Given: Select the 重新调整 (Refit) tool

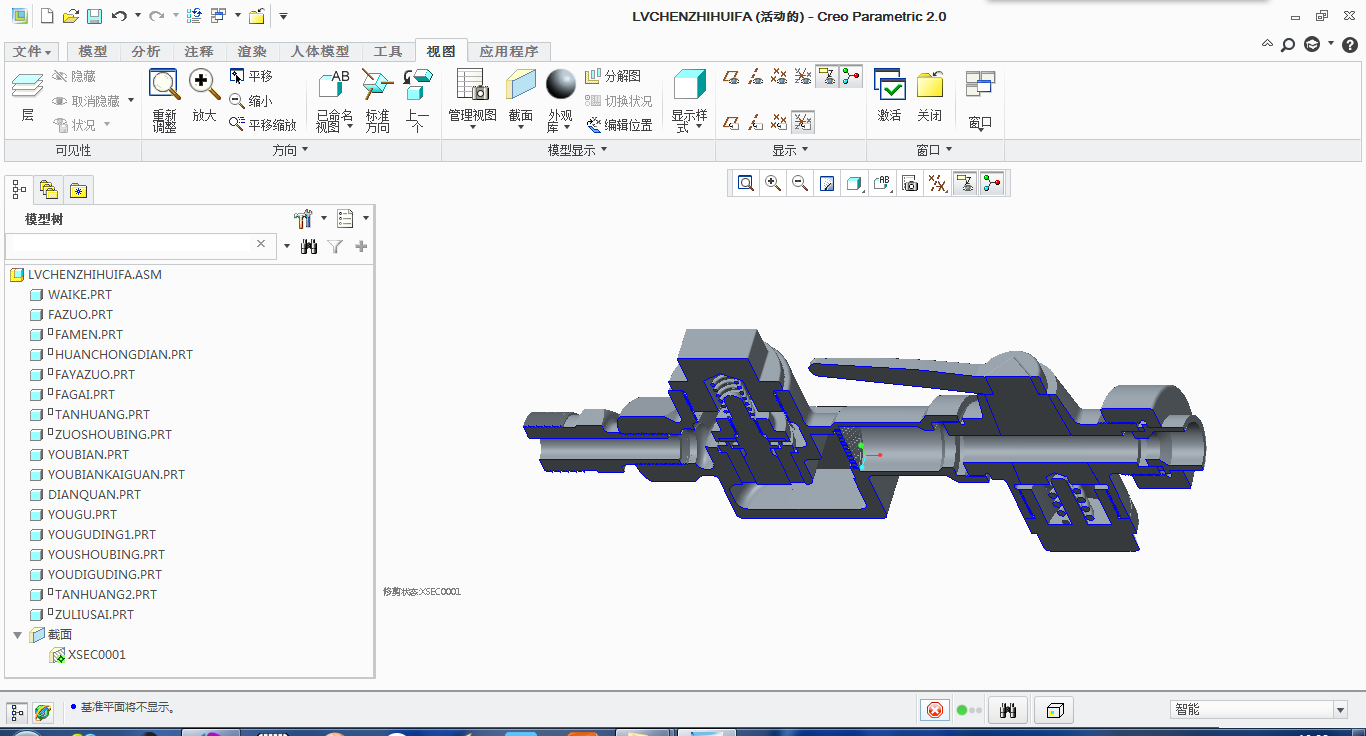Looking at the screenshot, I should pyautogui.click(x=163, y=95).
